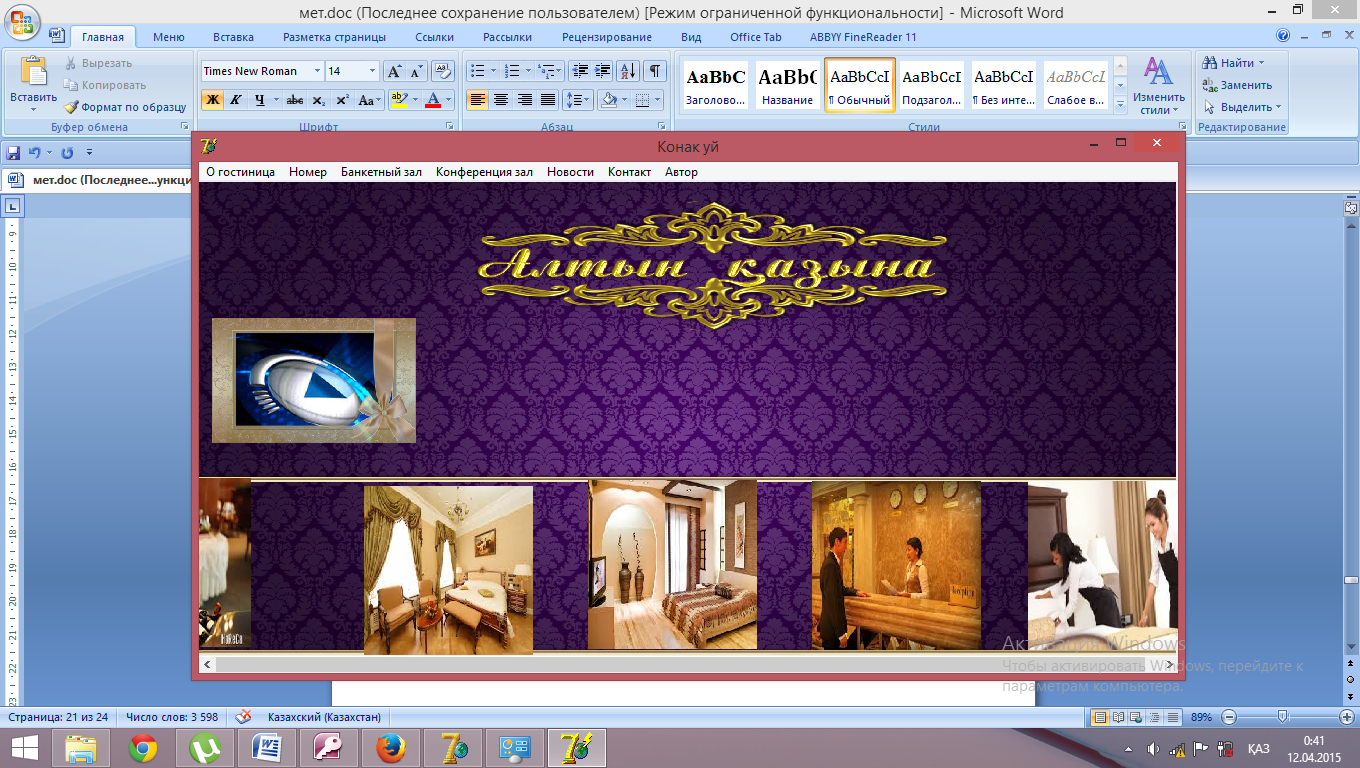
Task: Toggle align text right
Action: (524, 100)
